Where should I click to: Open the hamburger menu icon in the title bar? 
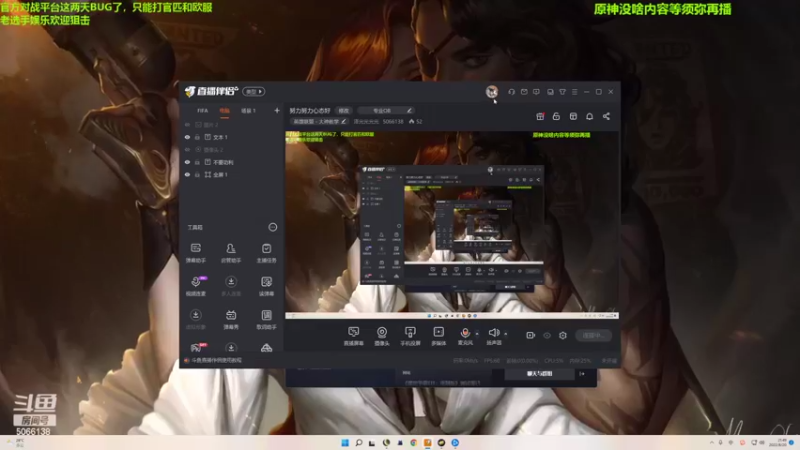[574, 92]
